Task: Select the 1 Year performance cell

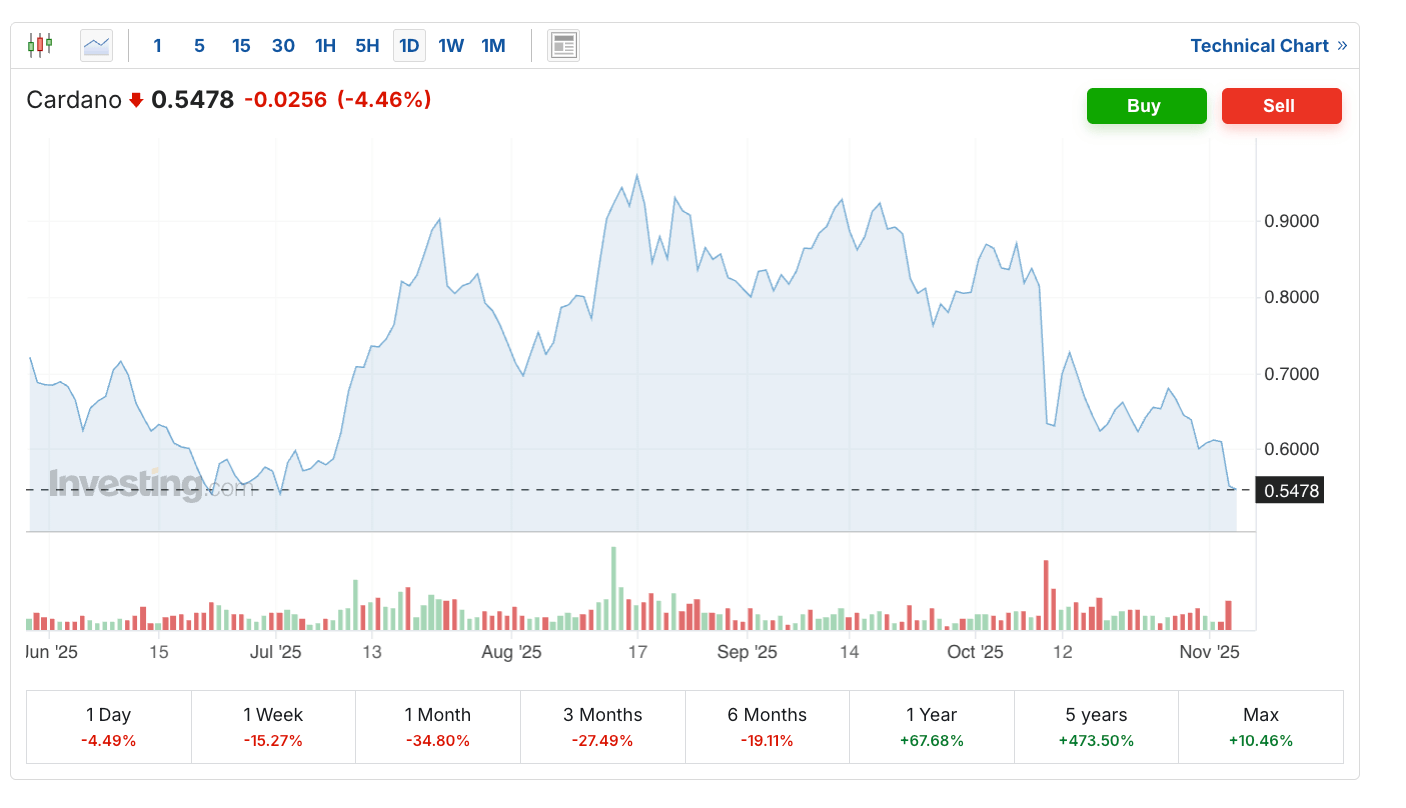Action: 931,726
